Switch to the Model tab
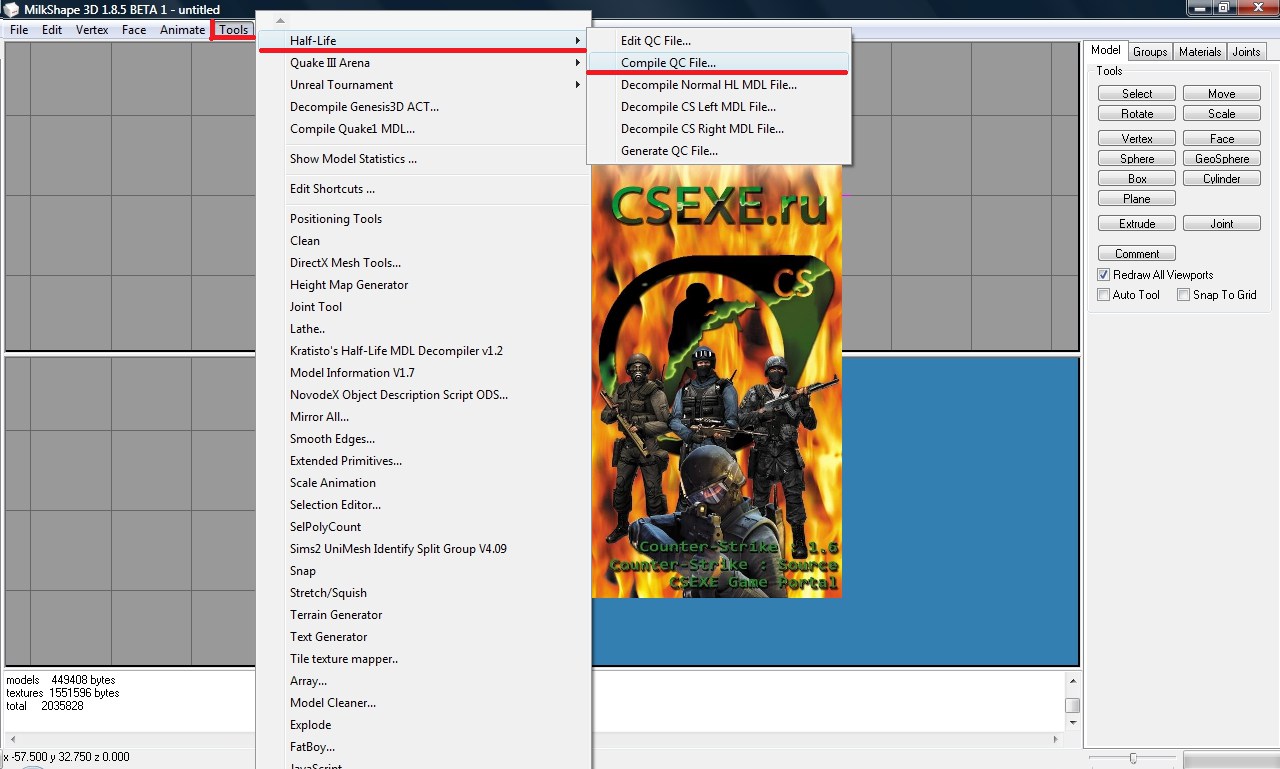The width and height of the screenshot is (1280, 769). coord(1106,51)
